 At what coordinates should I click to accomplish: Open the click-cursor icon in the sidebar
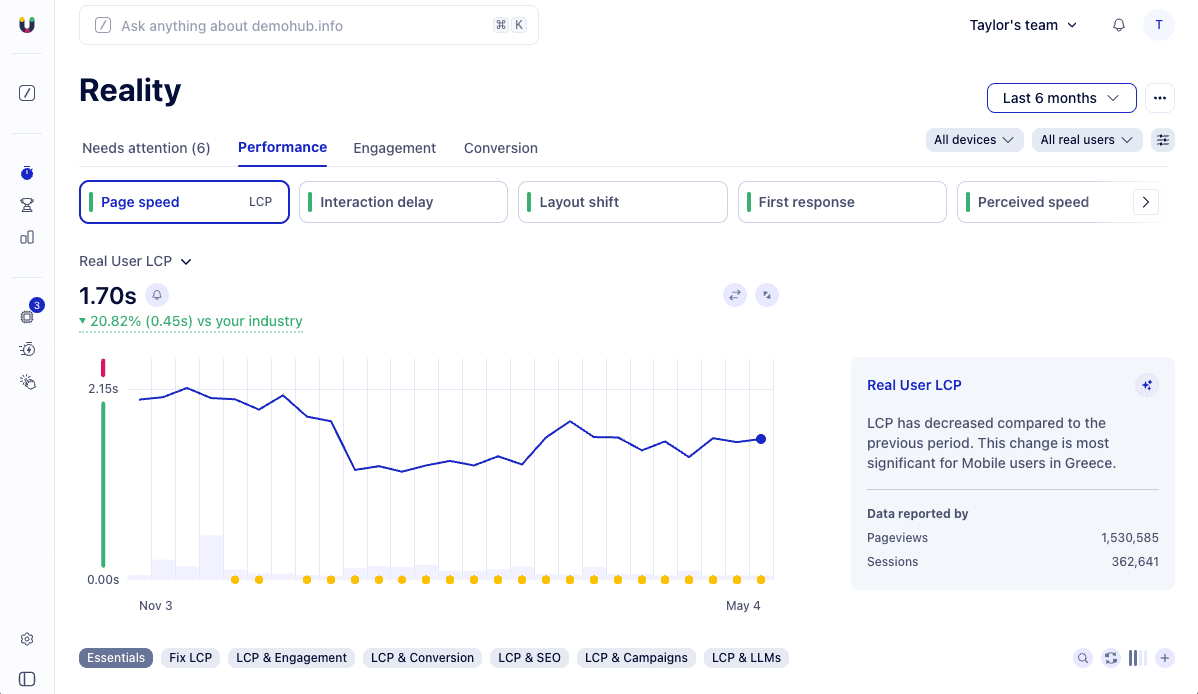(x=27, y=382)
